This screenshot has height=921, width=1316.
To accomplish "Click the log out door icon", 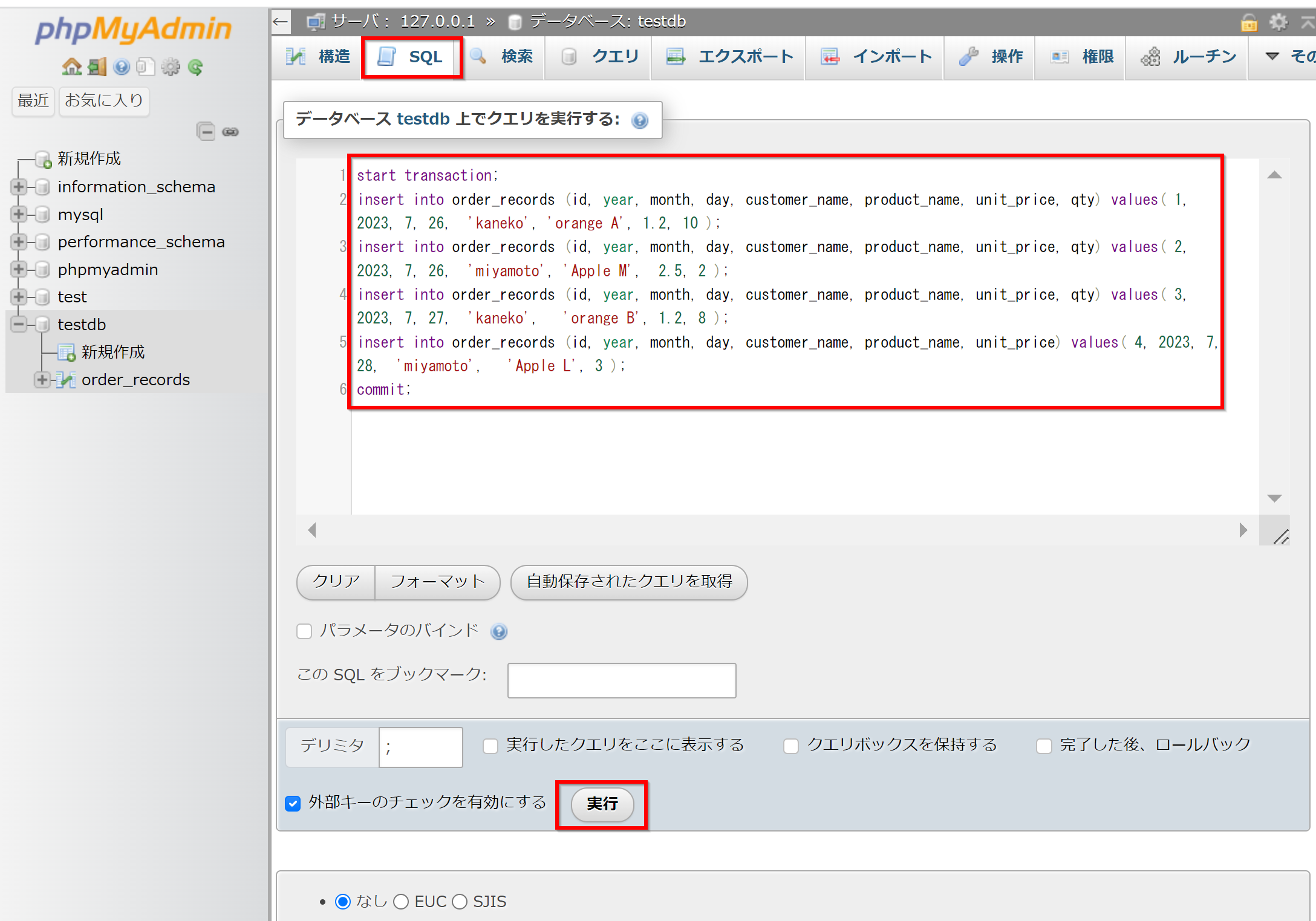I will pyautogui.click(x=97, y=67).
